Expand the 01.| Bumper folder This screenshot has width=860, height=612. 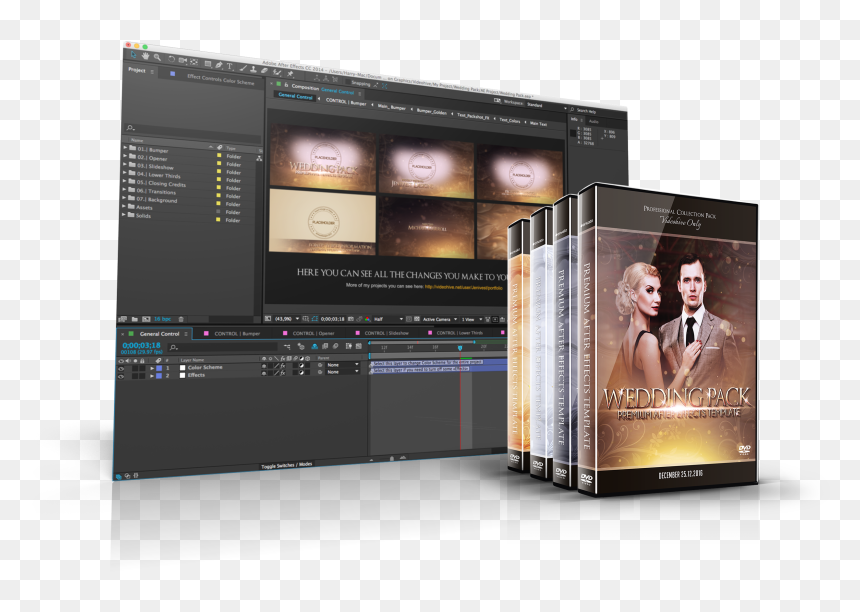pos(126,148)
